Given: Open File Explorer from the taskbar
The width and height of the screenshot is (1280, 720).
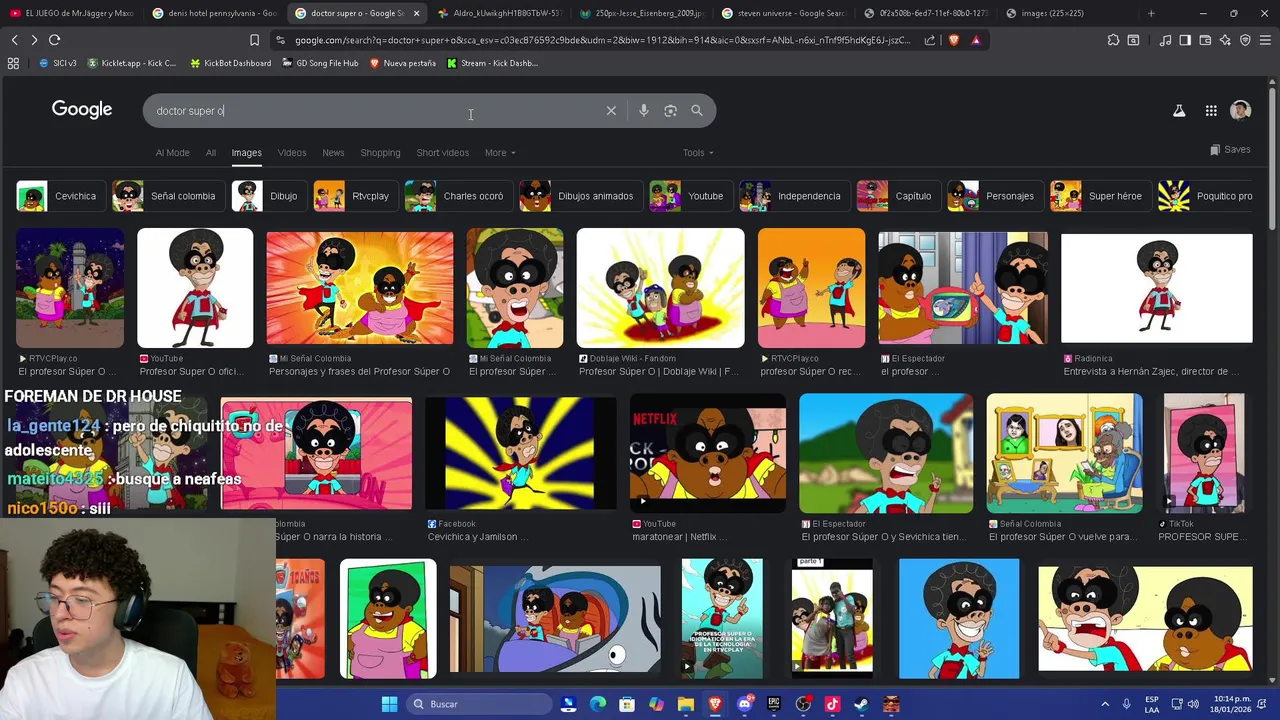Looking at the screenshot, I should pyautogui.click(x=685, y=704).
